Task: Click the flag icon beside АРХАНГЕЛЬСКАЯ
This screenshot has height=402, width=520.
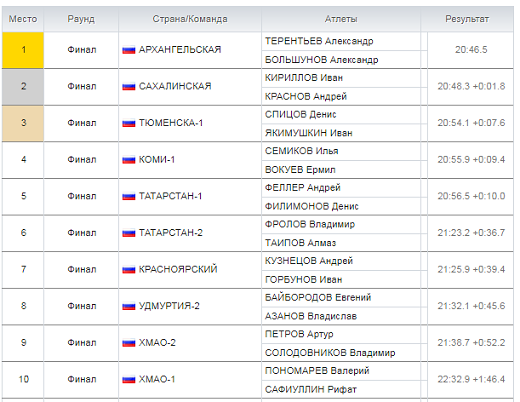Action: pos(129,50)
